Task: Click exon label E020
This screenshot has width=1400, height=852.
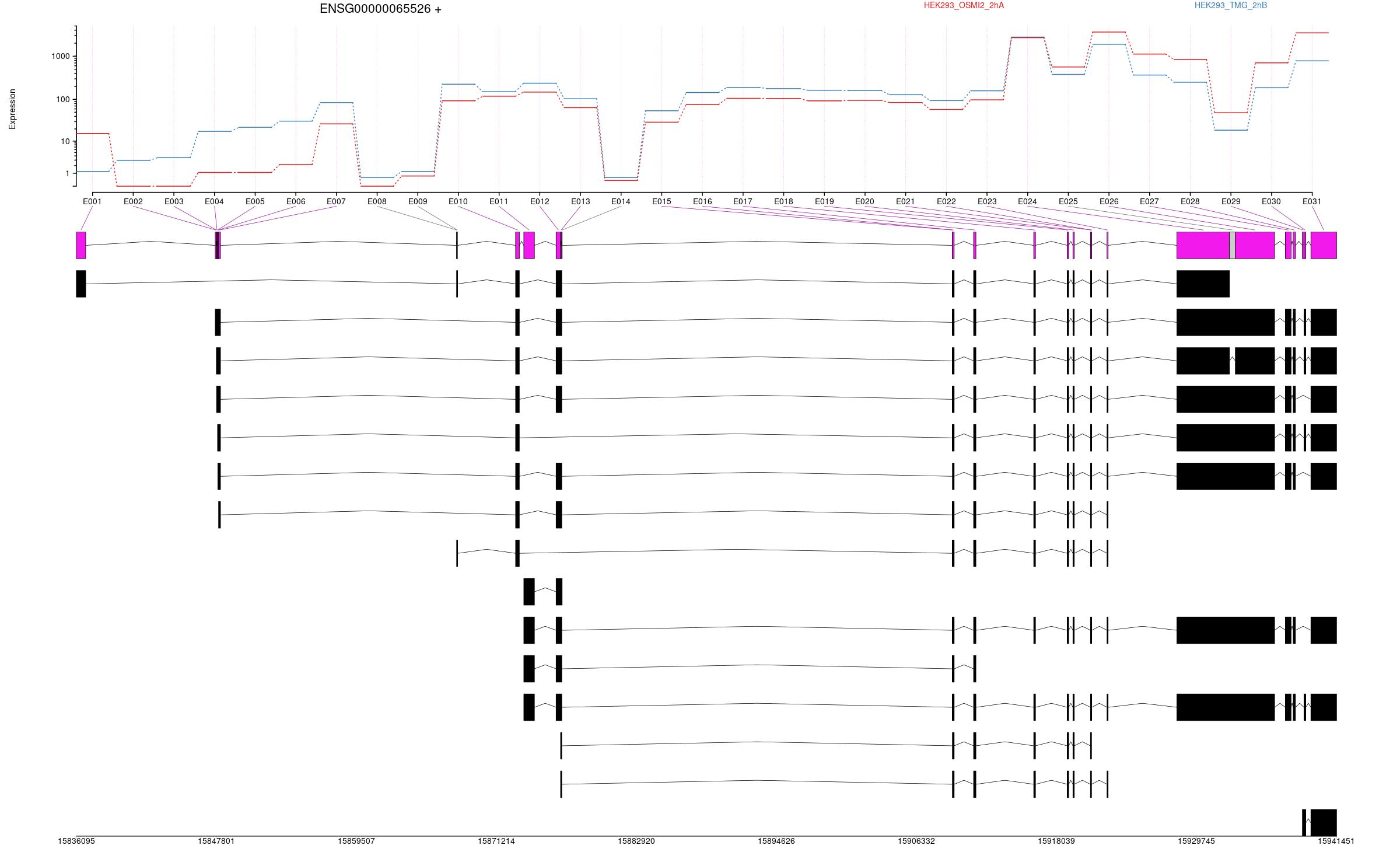Action: coord(864,201)
